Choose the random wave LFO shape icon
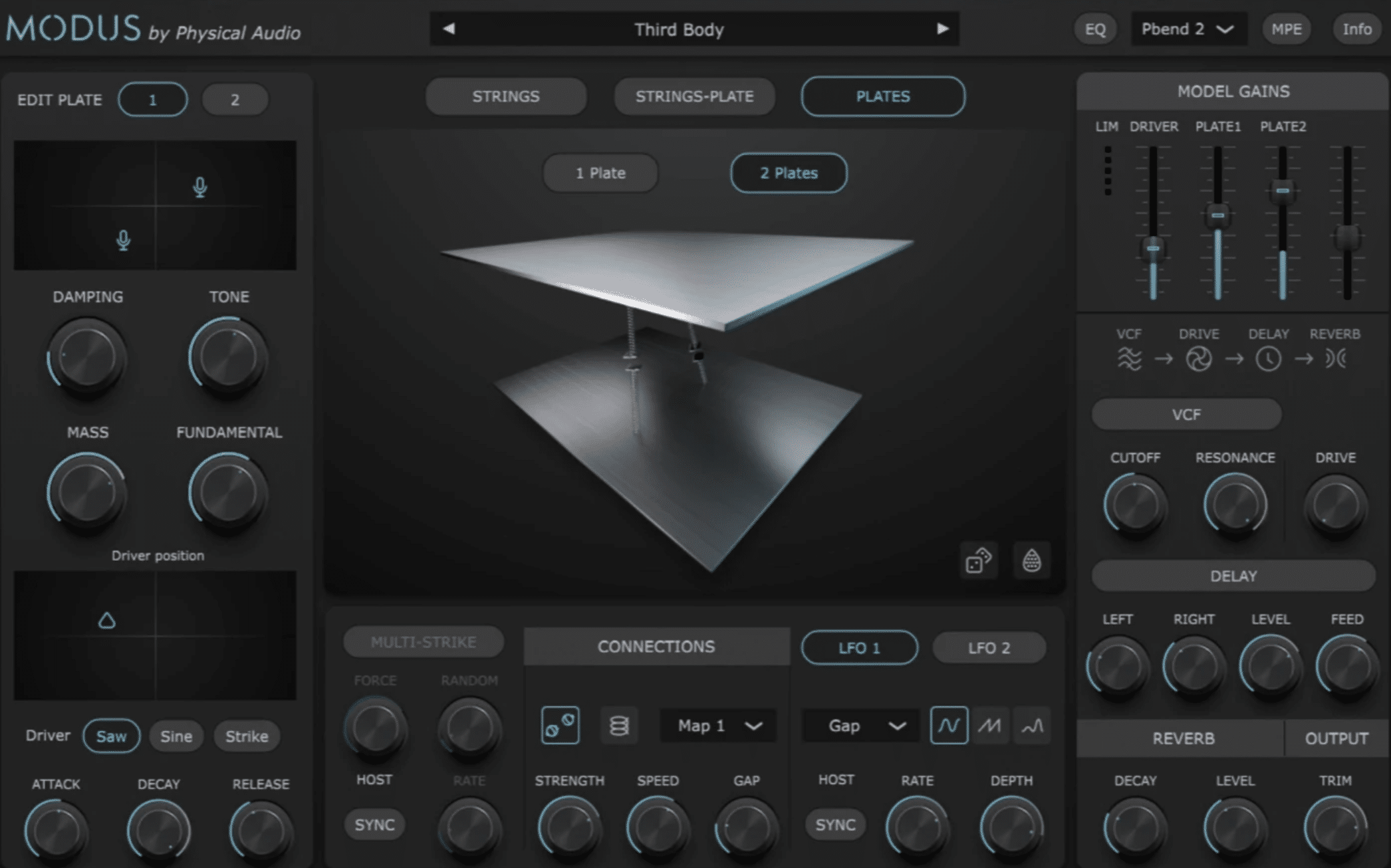The height and width of the screenshot is (868, 1391). pos(1031,725)
